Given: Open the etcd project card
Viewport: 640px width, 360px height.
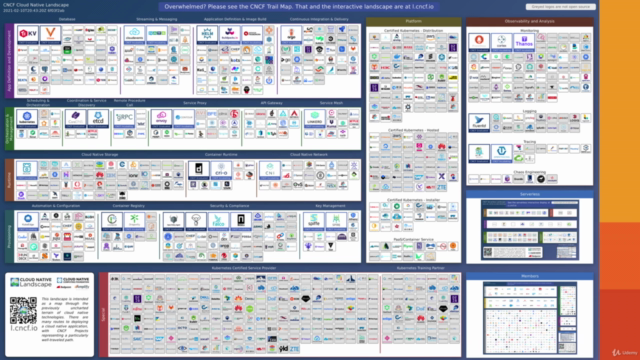Looking at the screenshot, I should click(x=98, y=119).
